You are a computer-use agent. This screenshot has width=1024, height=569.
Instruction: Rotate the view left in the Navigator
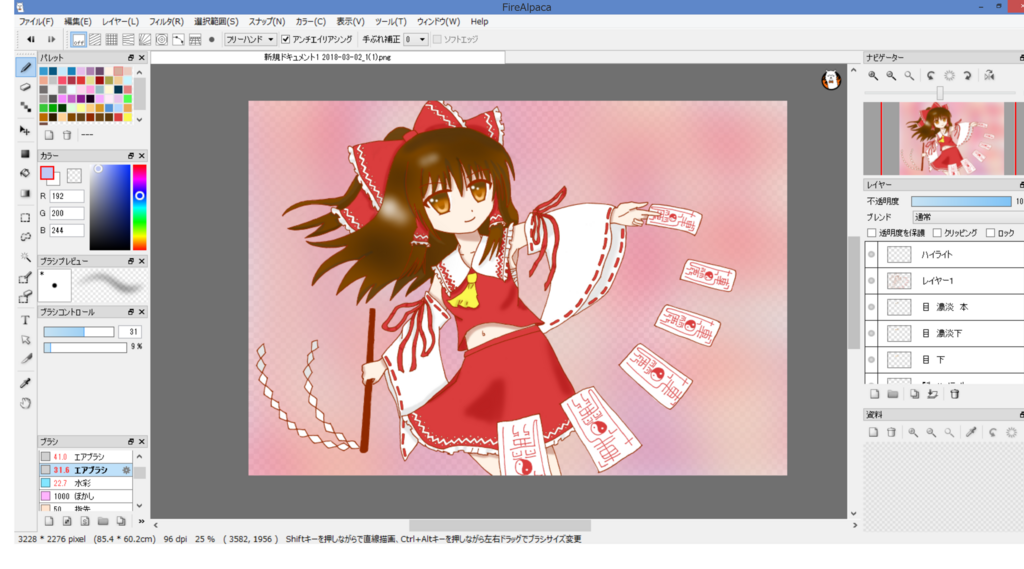(x=931, y=76)
